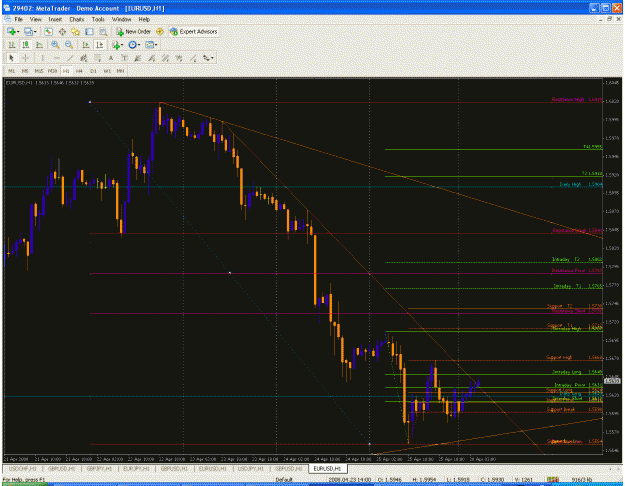Image resolution: width=625 pixels, height=486 pixels.
Task: Open the Indicators list dropdown
Action: [x=117, y=45]
